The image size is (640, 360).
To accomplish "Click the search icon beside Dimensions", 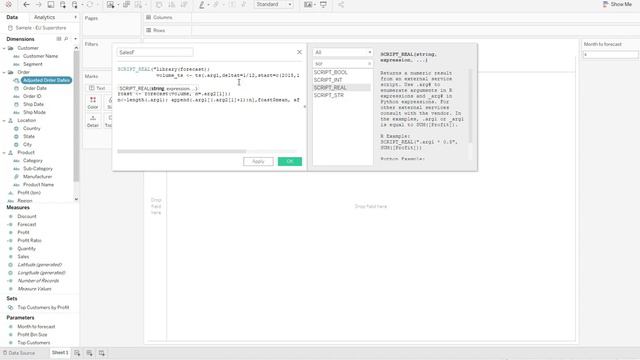I will 66,39.
